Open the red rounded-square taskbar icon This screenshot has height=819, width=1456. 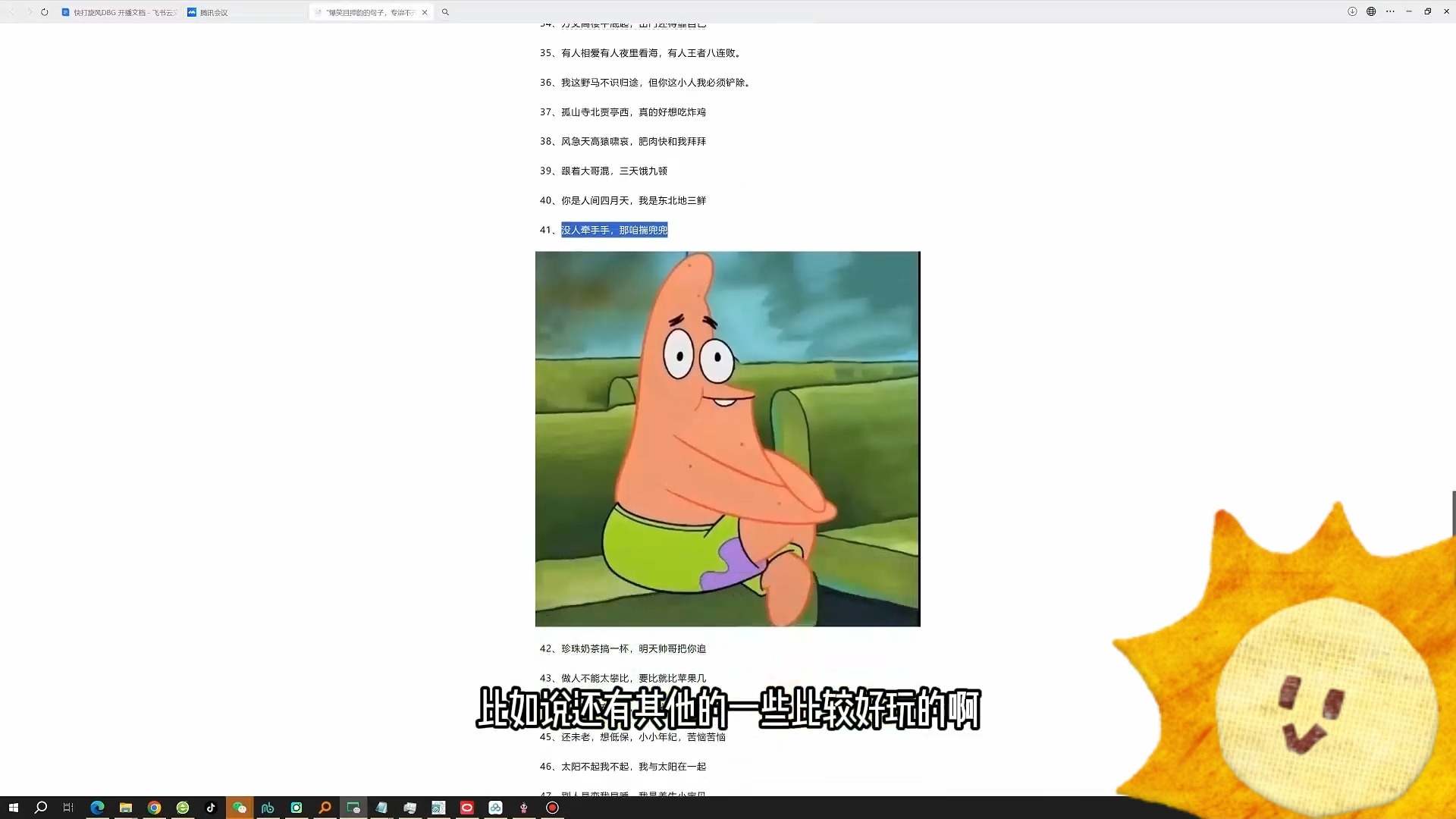[x=467, y=808]
